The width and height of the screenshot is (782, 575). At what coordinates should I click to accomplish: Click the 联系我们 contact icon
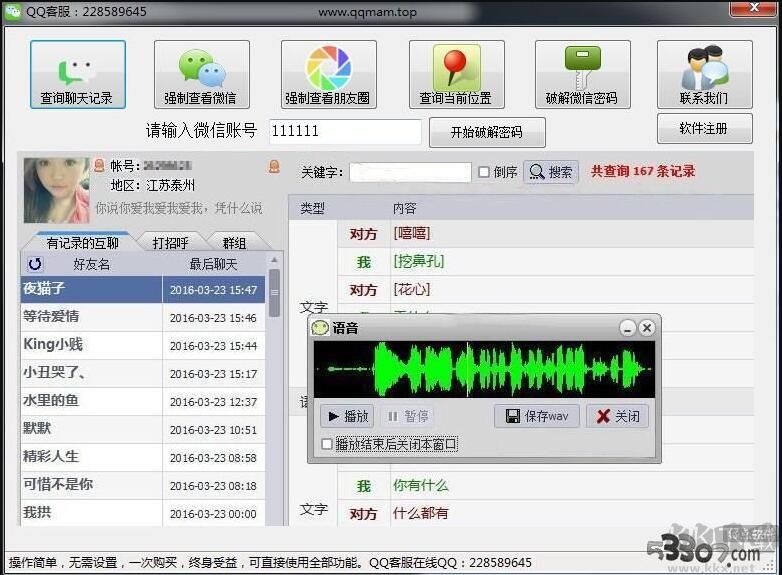tap(705, 74)
